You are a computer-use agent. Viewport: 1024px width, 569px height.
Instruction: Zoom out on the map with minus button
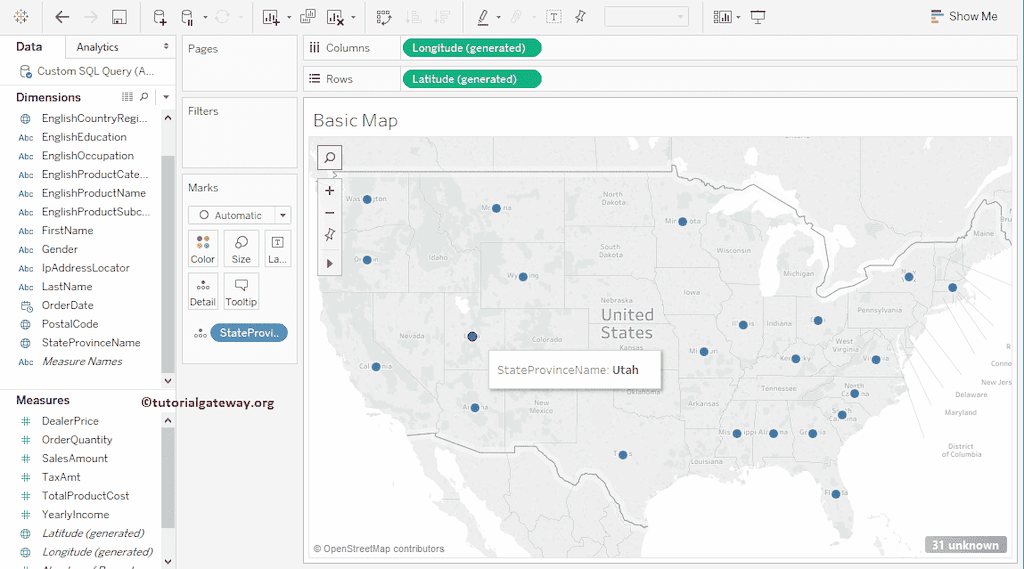pos(330,212)
